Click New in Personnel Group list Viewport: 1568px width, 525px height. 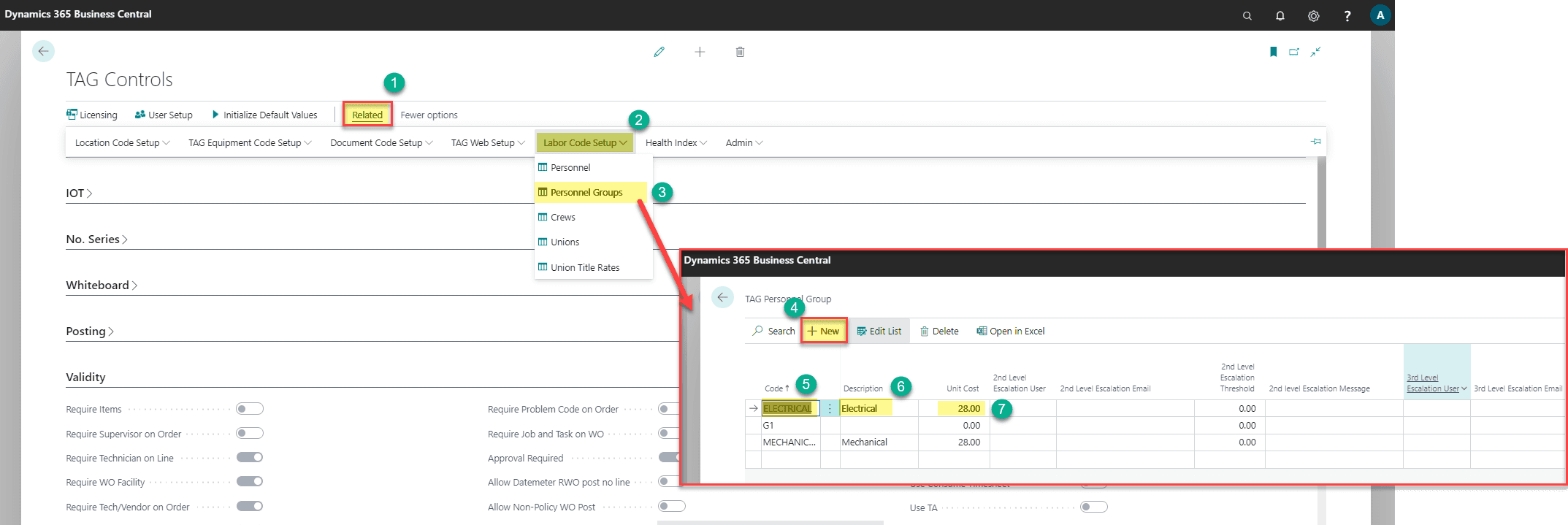point(824,331)
